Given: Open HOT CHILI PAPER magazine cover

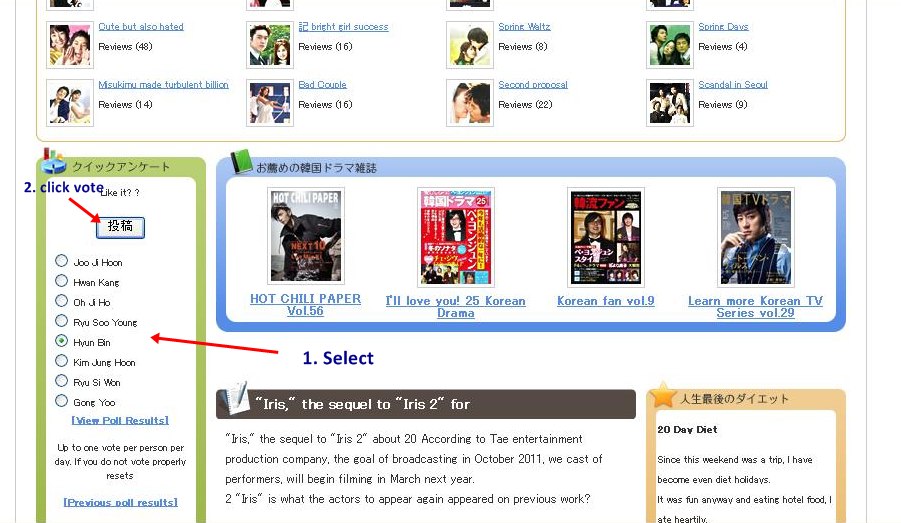Looking at the screenshot, I should pyautogui.click(x=306, y=236).
